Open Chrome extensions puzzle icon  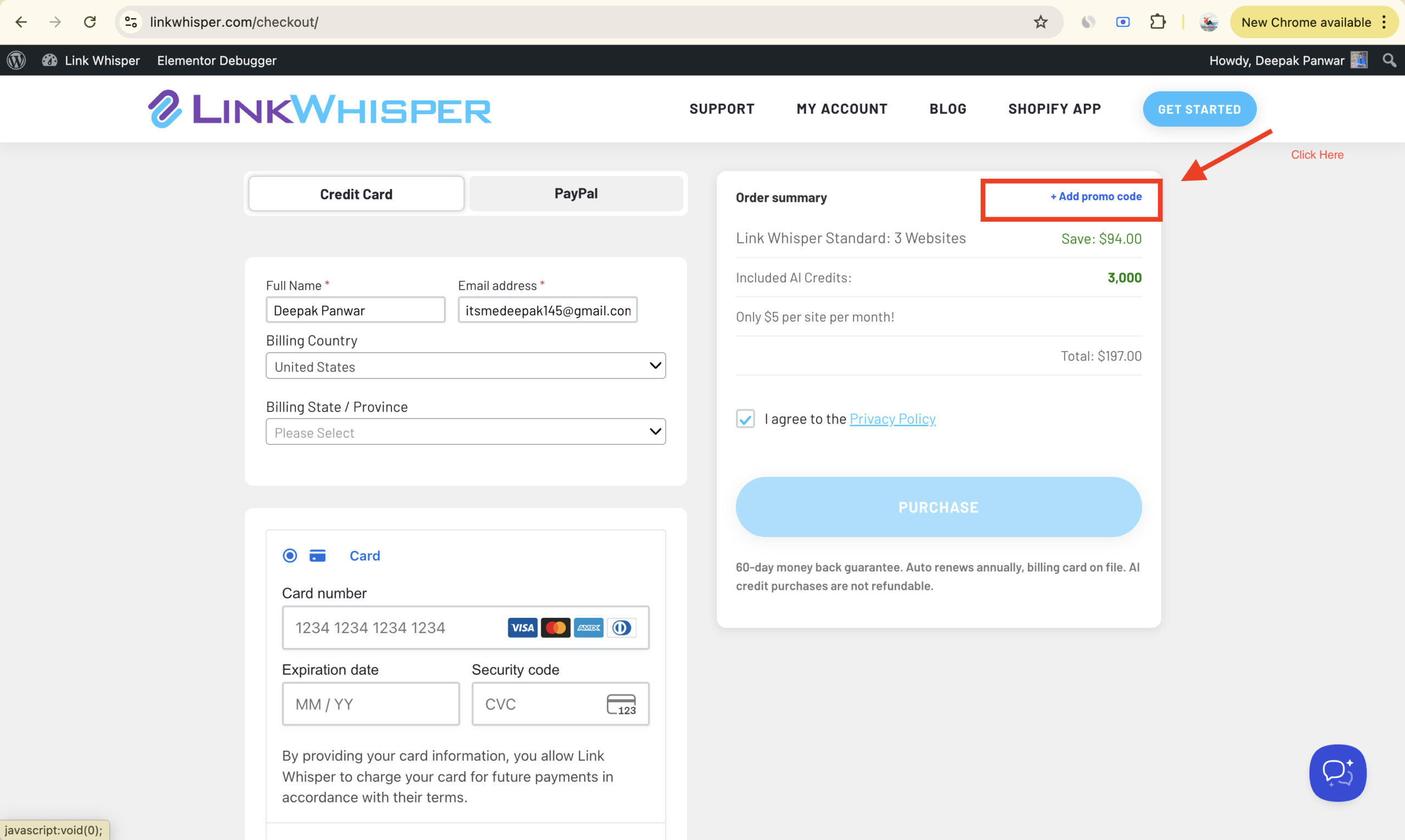[1157, 22]
